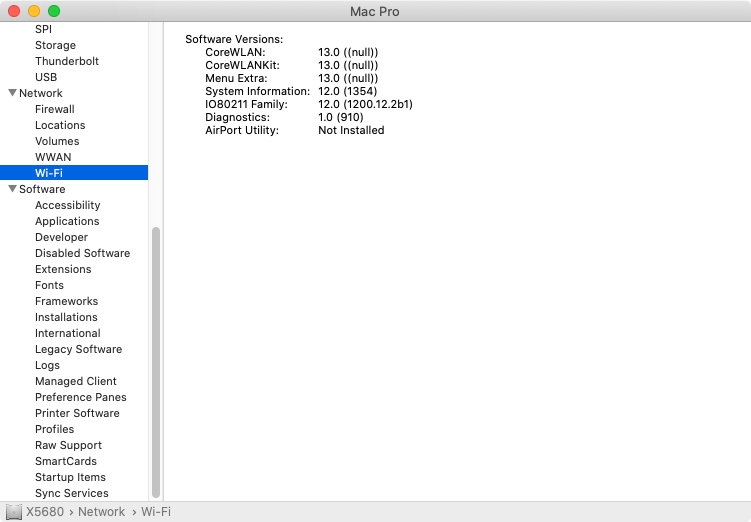
Task: Select Locations under Network
Action: click(60, 125)
